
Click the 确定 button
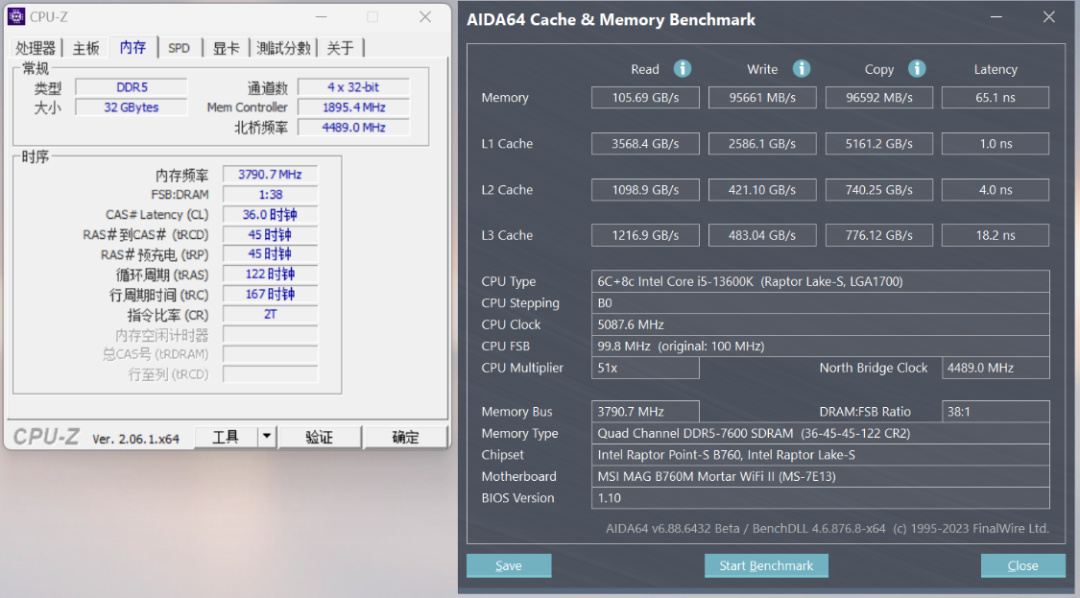(x=405, y=437)
